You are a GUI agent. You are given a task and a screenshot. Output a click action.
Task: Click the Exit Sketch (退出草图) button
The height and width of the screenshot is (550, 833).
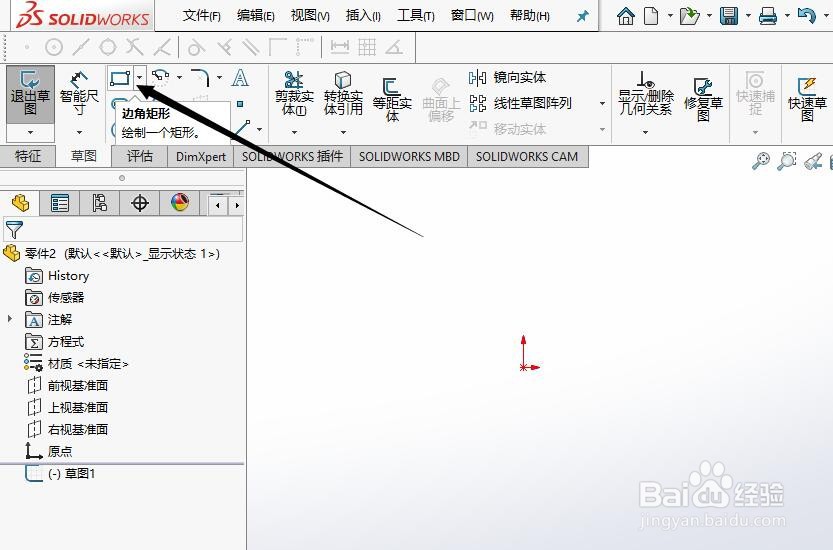tap(30, 95)
